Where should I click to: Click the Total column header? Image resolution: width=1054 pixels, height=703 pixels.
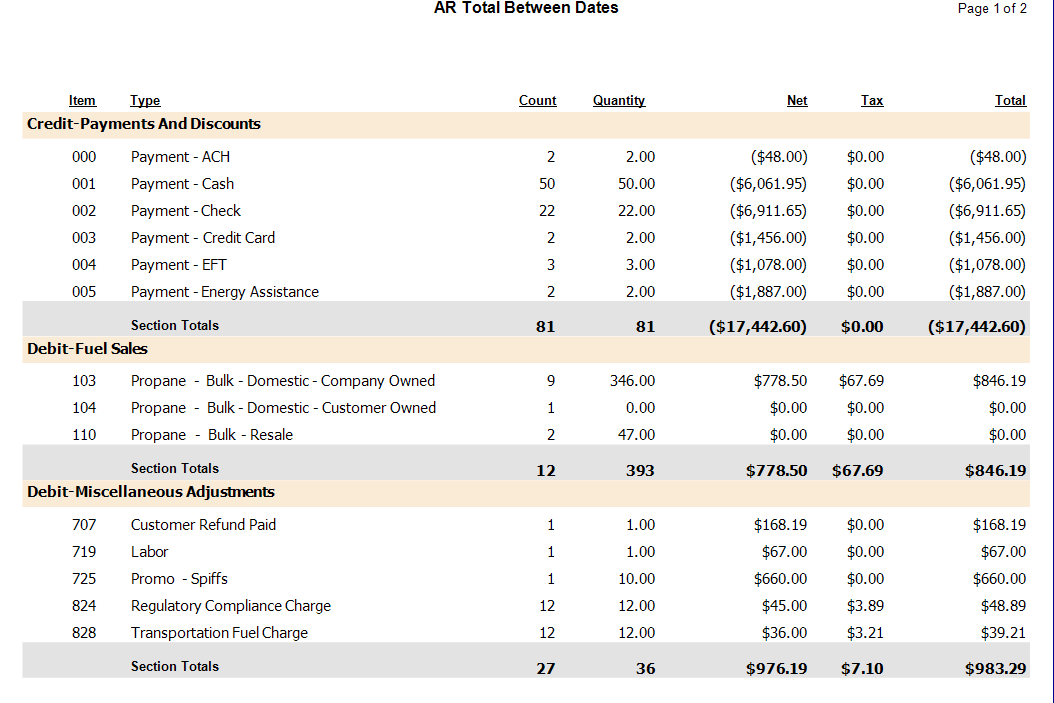(x=1010, y=101)
